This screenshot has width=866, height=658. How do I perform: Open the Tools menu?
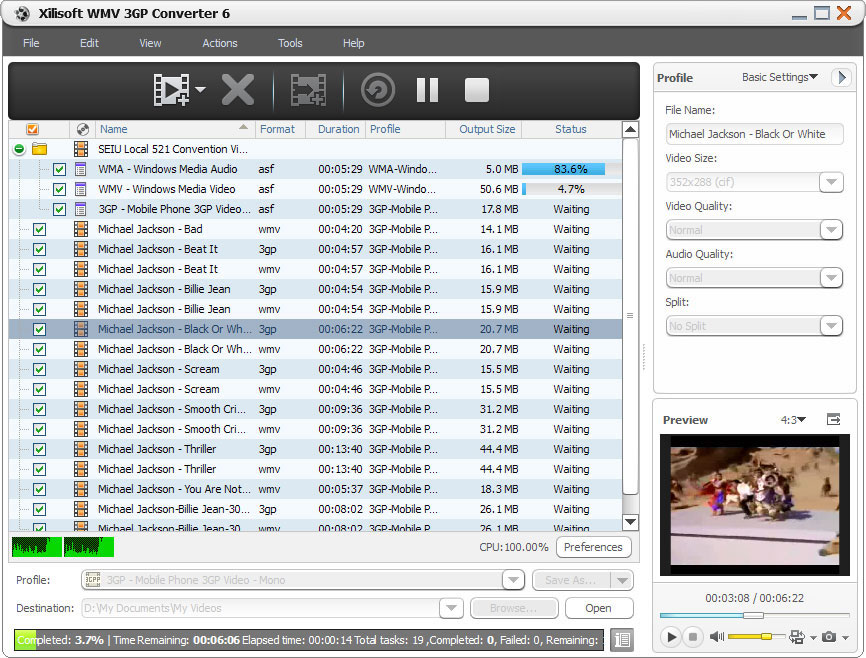(x=290, y=43)
